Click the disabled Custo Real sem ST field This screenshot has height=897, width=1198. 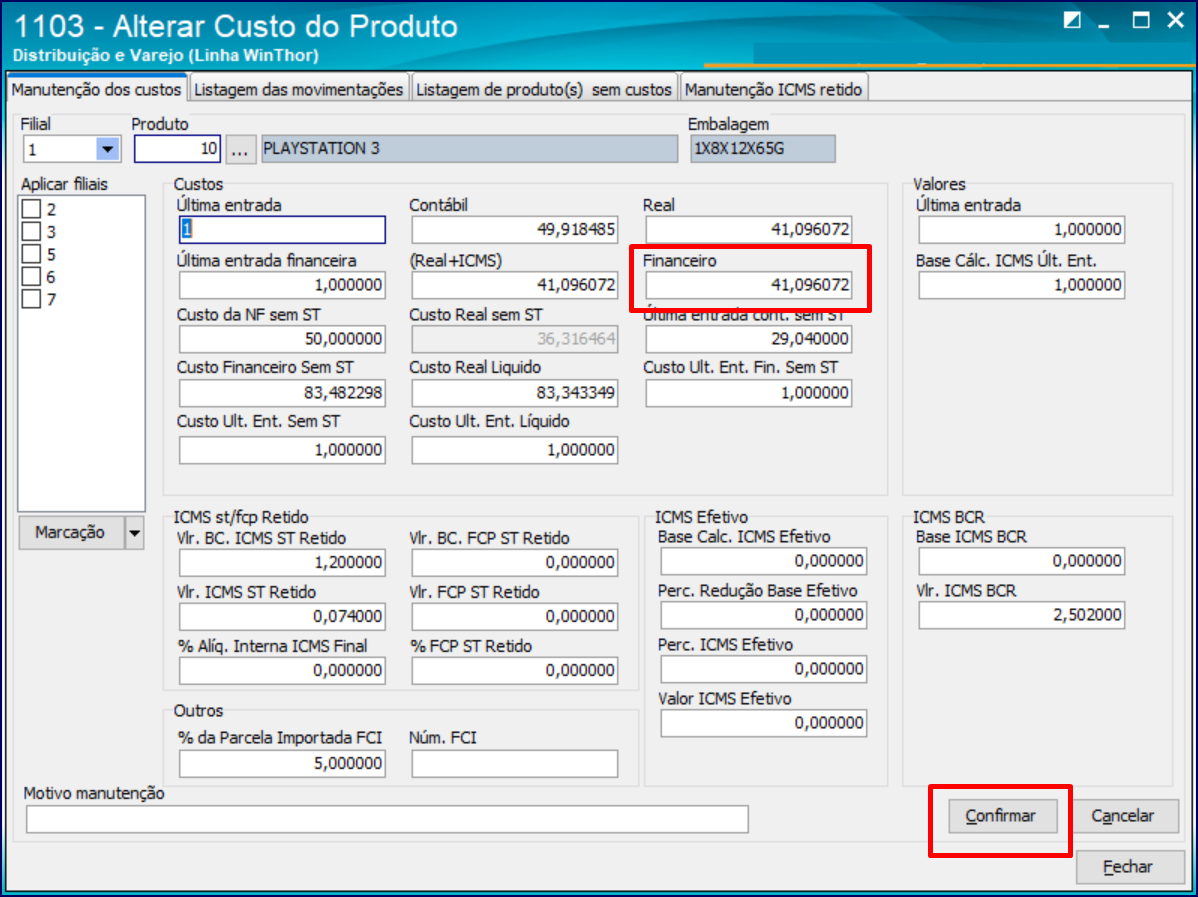click(x=515, y=339)
